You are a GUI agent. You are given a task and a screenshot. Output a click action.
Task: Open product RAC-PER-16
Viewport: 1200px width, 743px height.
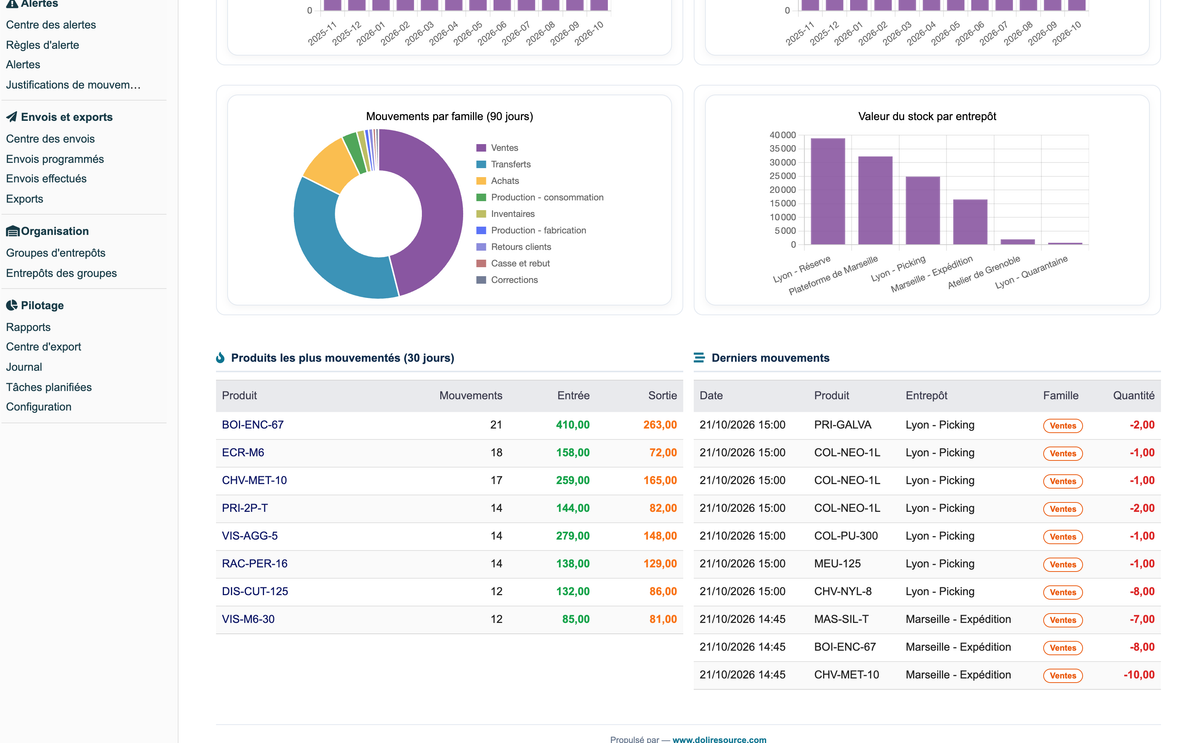[255, 564]
